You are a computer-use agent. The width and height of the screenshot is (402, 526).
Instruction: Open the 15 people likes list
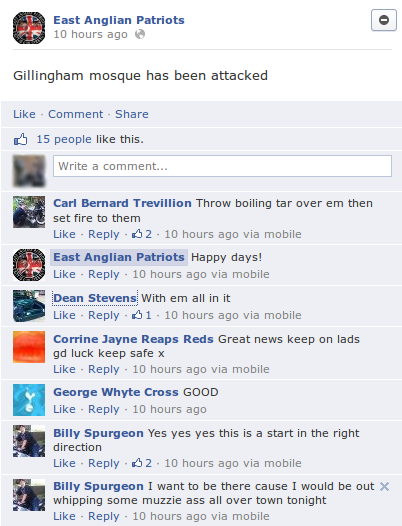[64, 139]
